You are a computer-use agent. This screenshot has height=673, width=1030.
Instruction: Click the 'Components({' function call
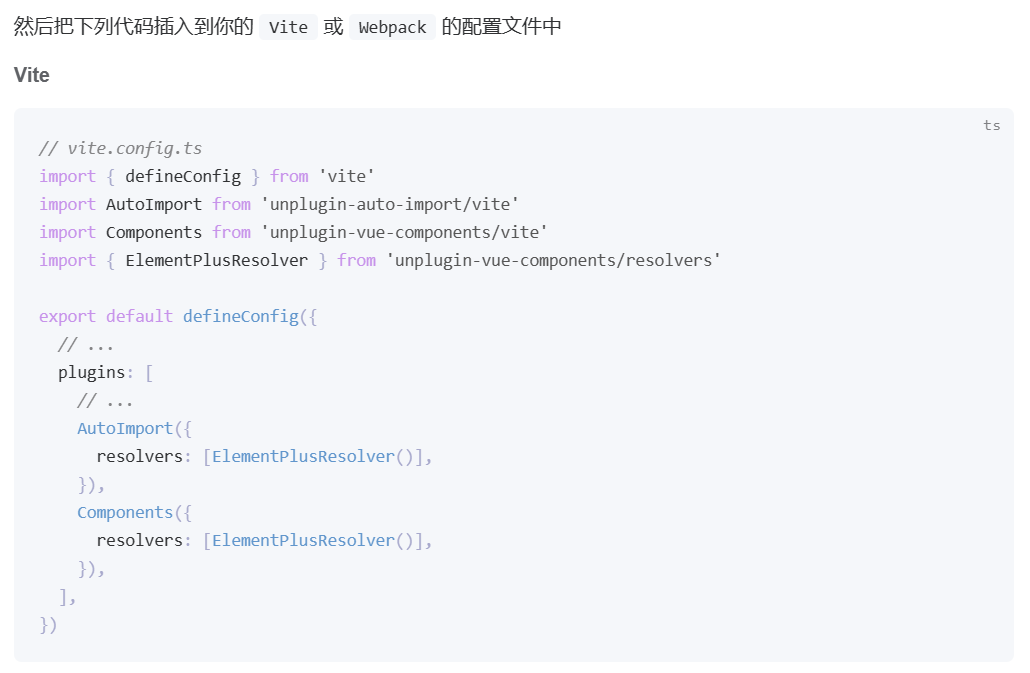tap(134, 512)
